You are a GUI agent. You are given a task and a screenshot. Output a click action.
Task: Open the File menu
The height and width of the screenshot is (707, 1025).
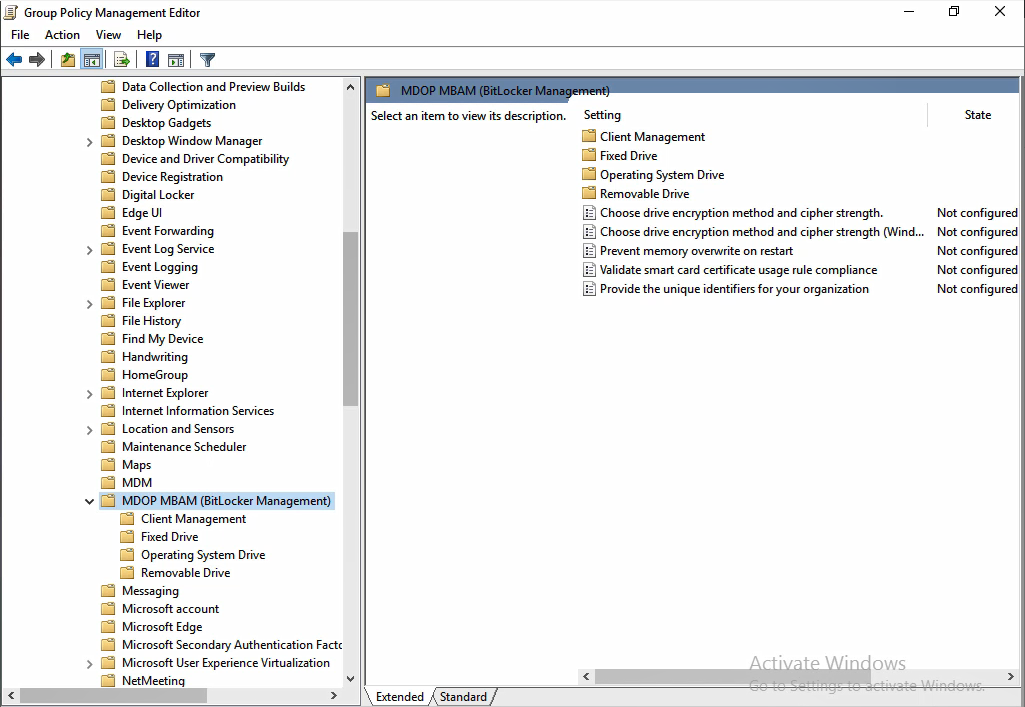tap(20, 35)
